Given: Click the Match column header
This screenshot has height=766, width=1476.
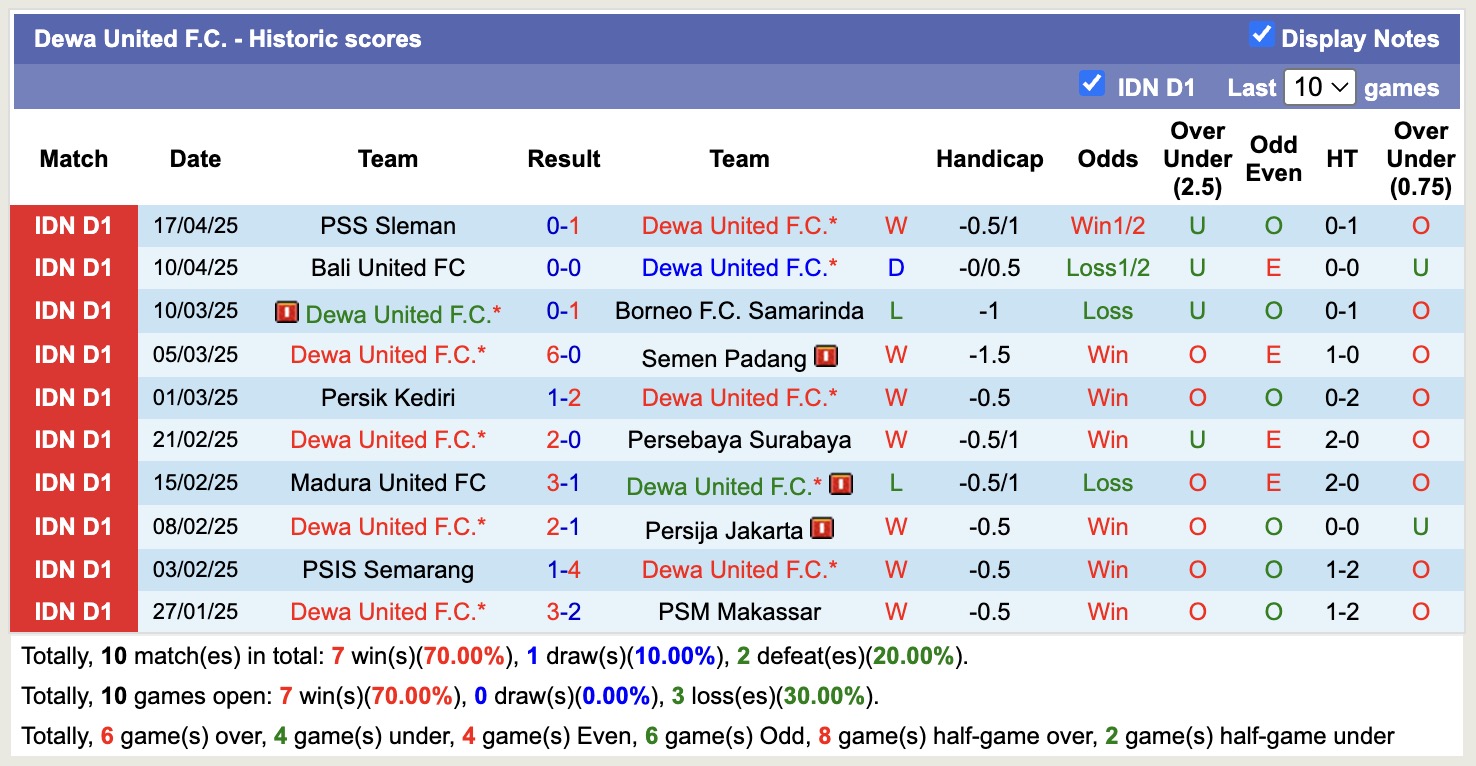Looking at the screenshot, I should pos(73,158).
